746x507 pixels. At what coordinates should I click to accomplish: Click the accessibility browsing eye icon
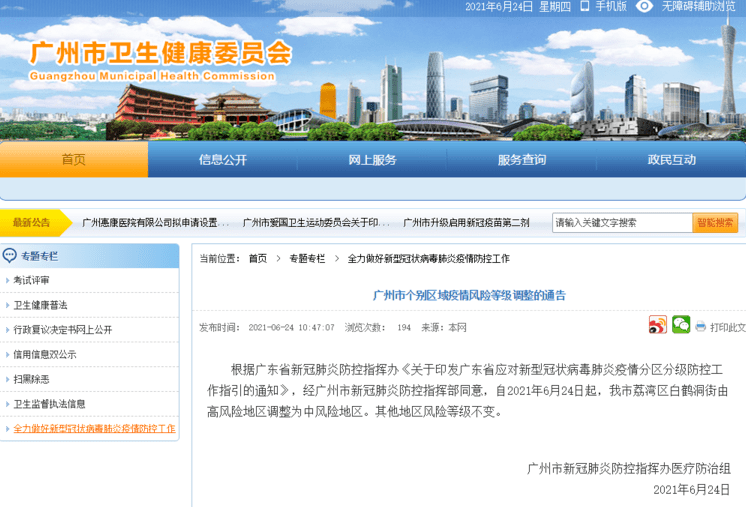[x=646, y=6]
